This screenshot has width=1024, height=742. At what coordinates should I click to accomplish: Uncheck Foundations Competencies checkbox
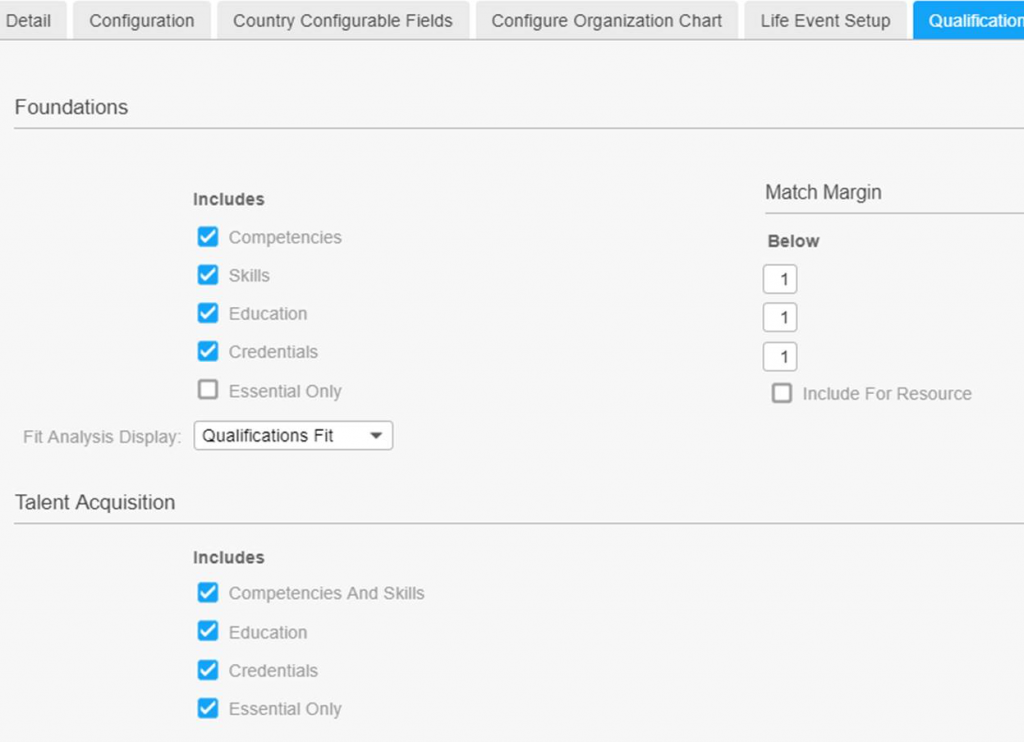pos(208,236)
